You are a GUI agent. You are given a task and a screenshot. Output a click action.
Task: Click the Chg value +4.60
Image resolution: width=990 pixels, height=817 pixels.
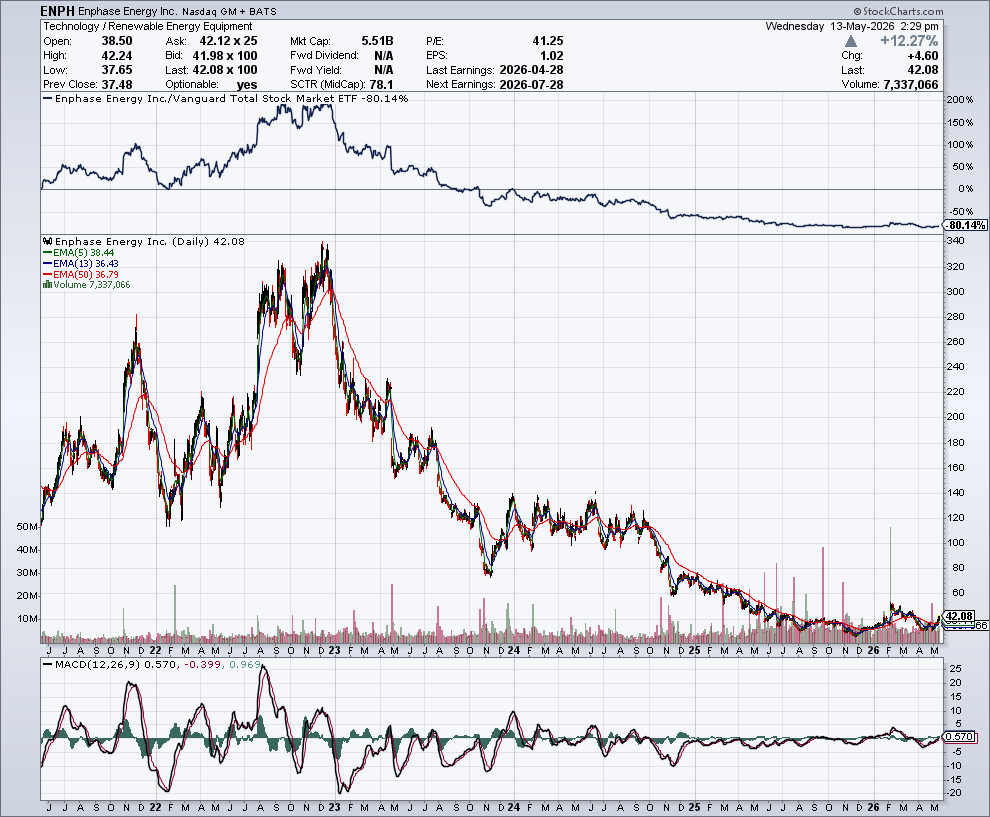click(922, 56)
